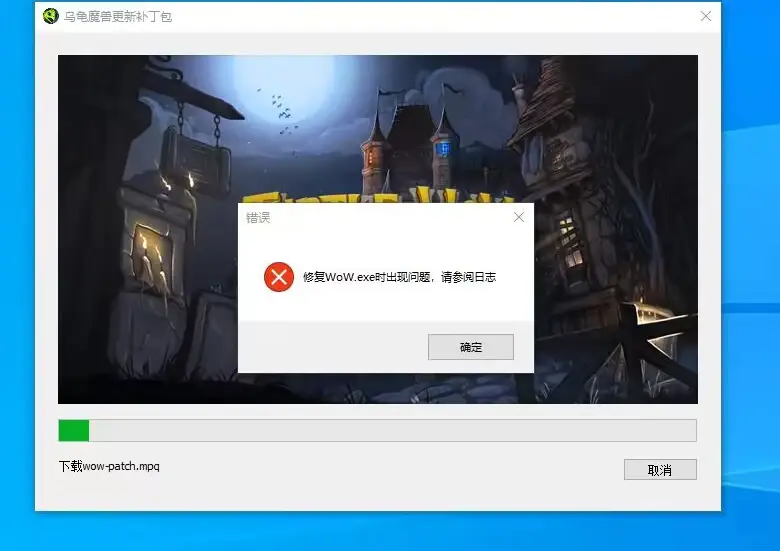The width and height of the screenshot is (780, 551).
Task: Click the 确定 button in error dialog
Action: [471, 347]
